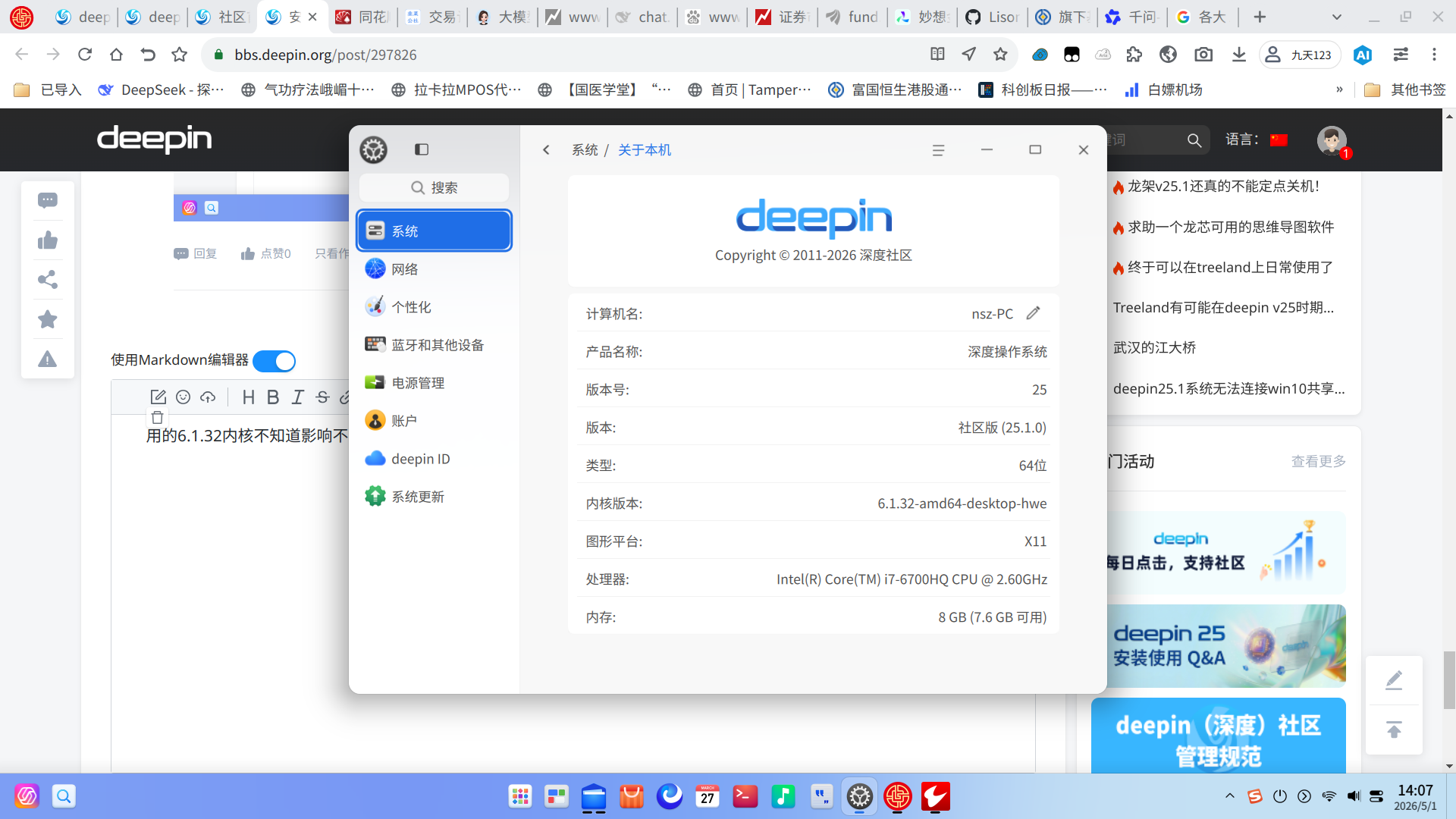
Task: Open the user avatar menu
Action: click(1332, 140)
